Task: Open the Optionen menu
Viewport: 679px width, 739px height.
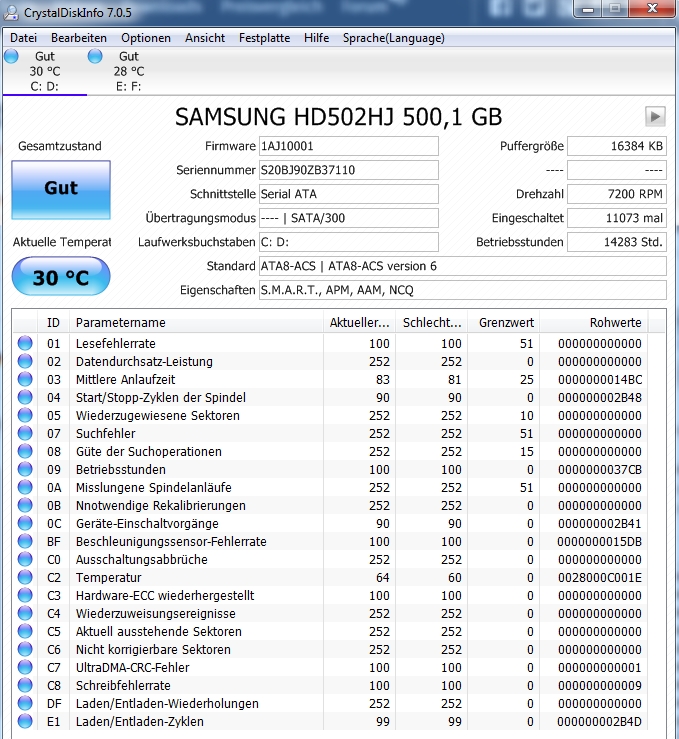Action: (146, 38)
